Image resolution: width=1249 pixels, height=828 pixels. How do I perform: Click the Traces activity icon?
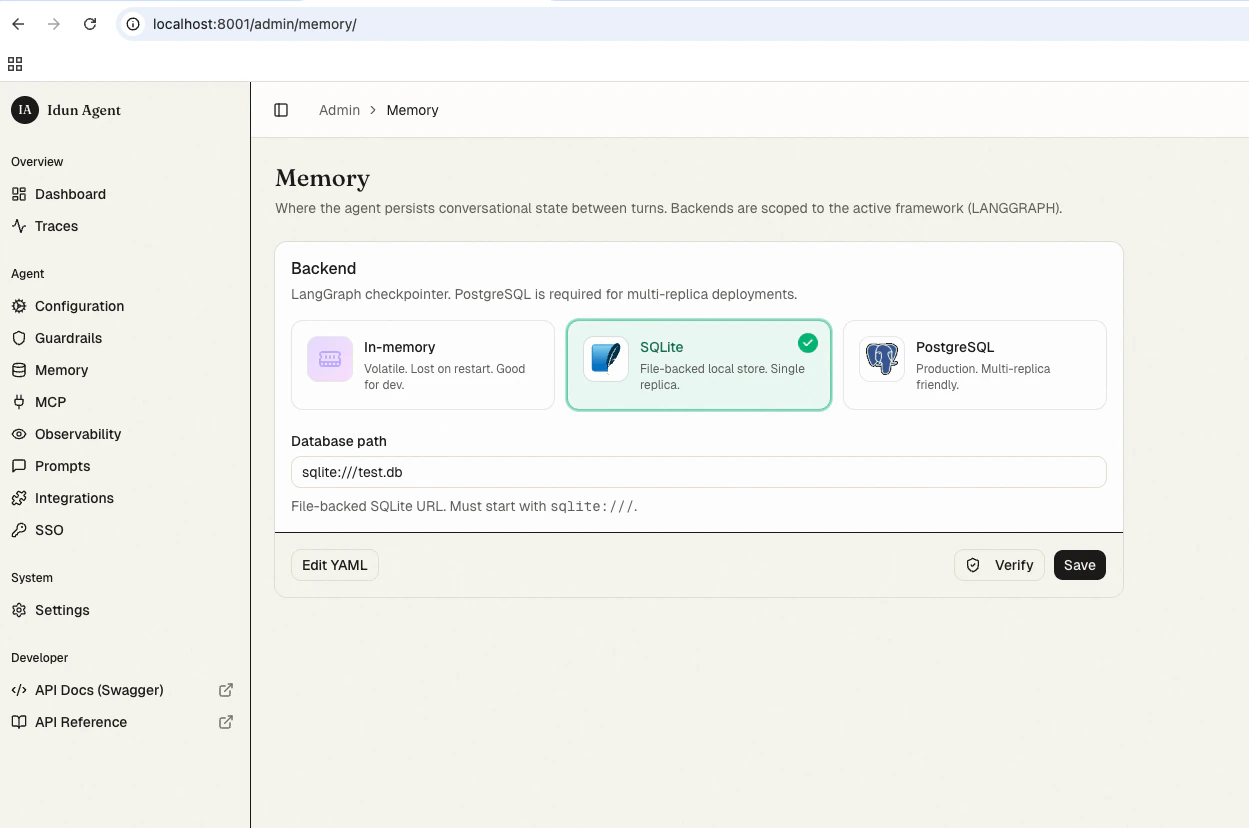[19, 226]
